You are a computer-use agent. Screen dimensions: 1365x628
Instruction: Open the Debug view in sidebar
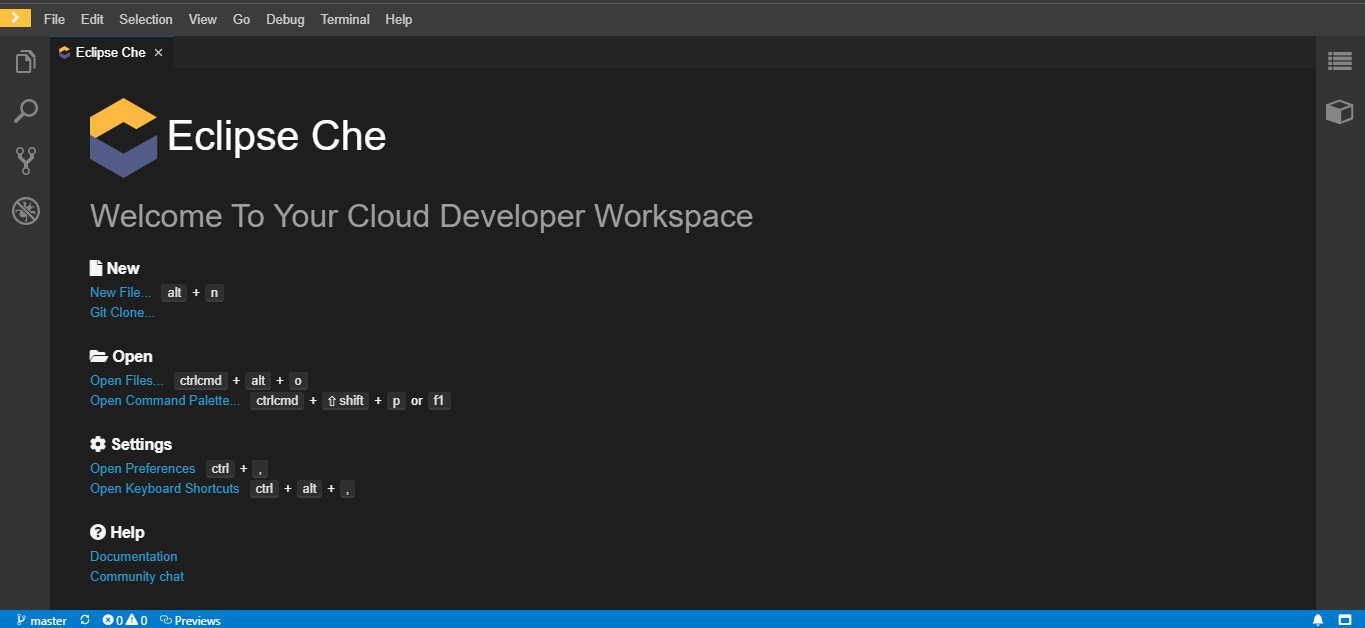[25, 210]
